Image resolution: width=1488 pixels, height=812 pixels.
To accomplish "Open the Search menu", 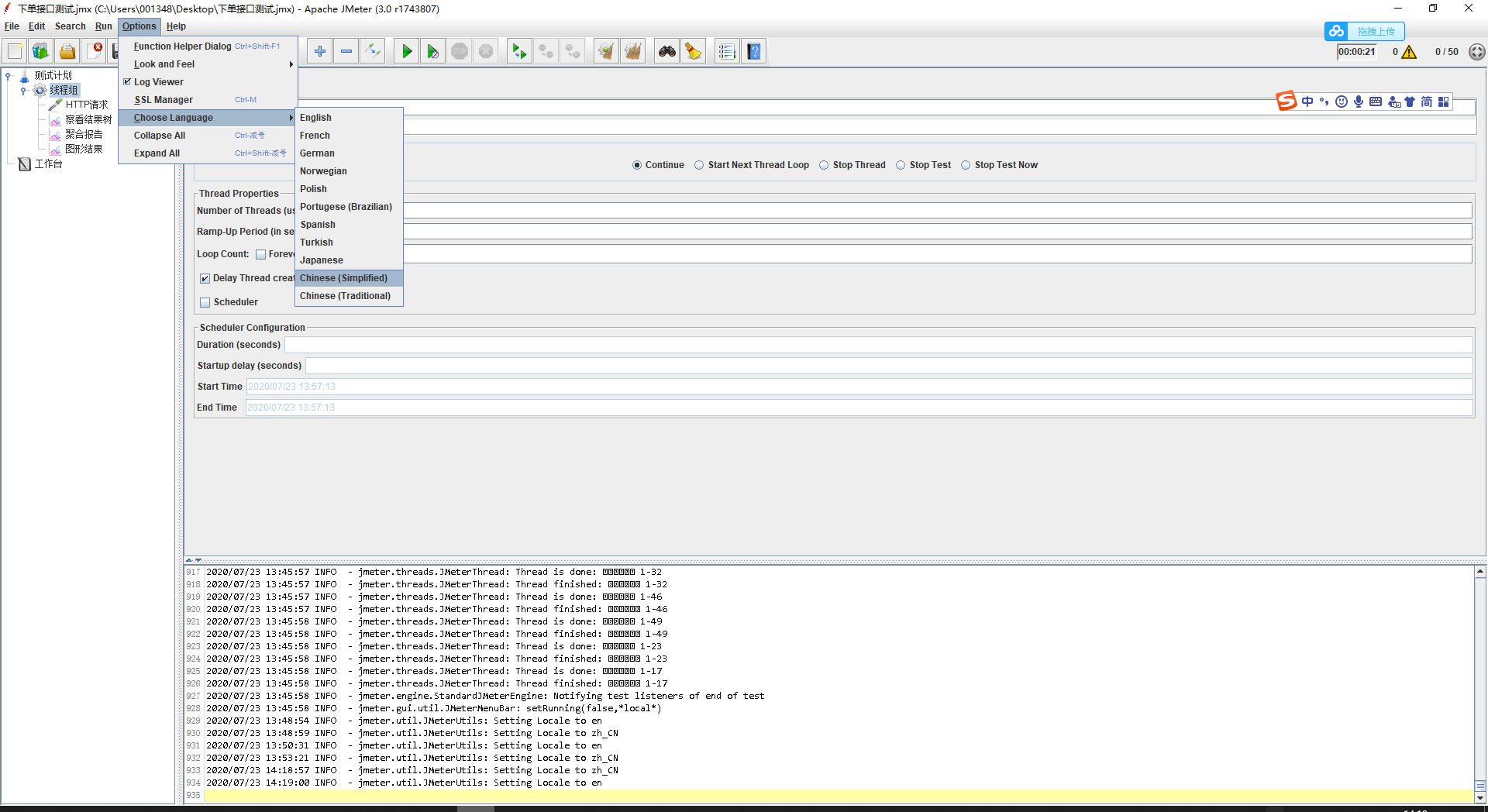I will click(x=70, y=26).
